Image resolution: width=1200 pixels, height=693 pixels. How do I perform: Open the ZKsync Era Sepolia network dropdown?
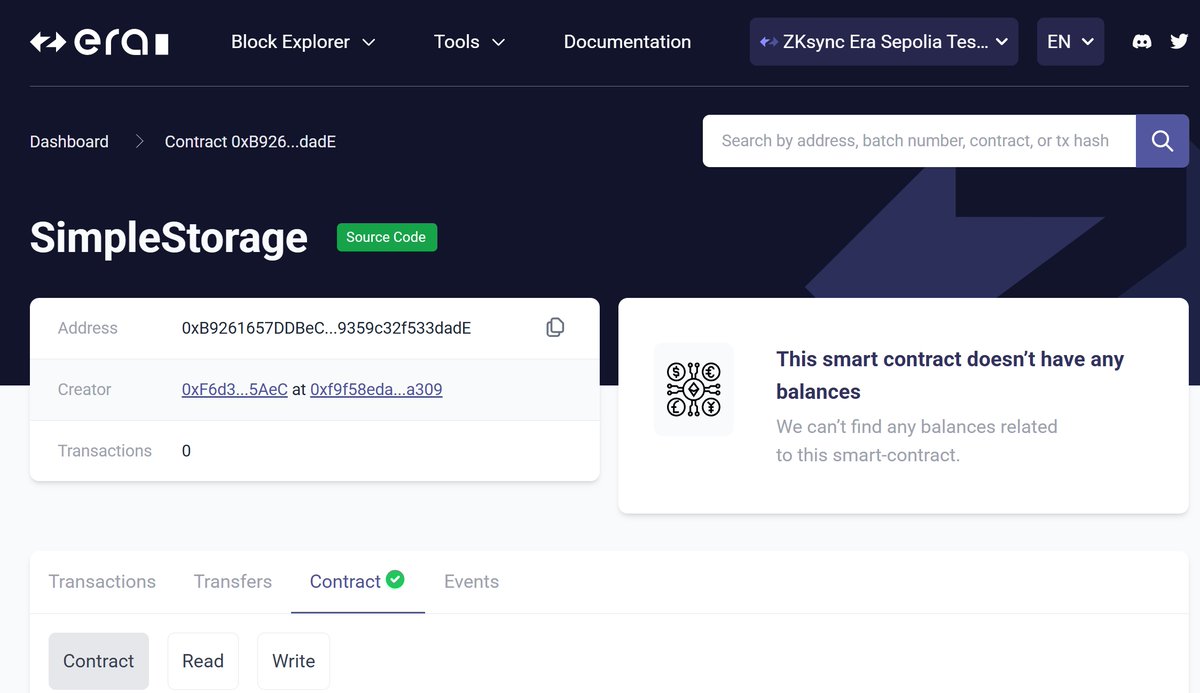884,42
